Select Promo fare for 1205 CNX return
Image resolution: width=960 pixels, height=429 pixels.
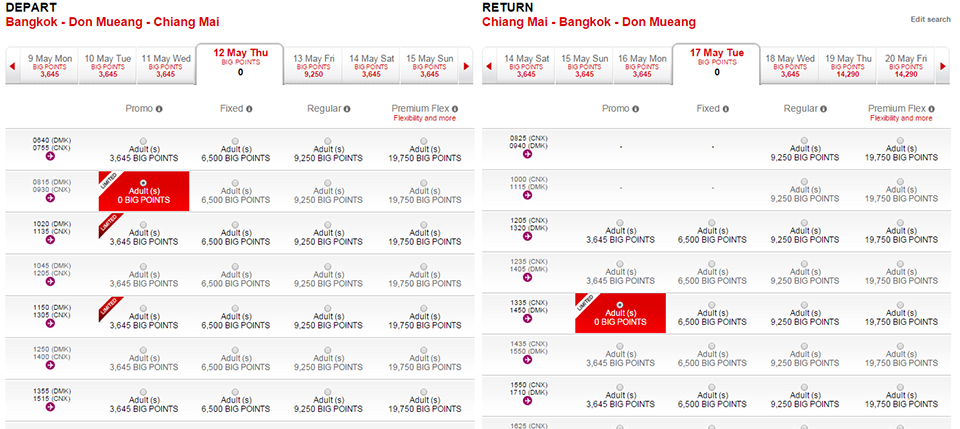click(x=620, y=223)
